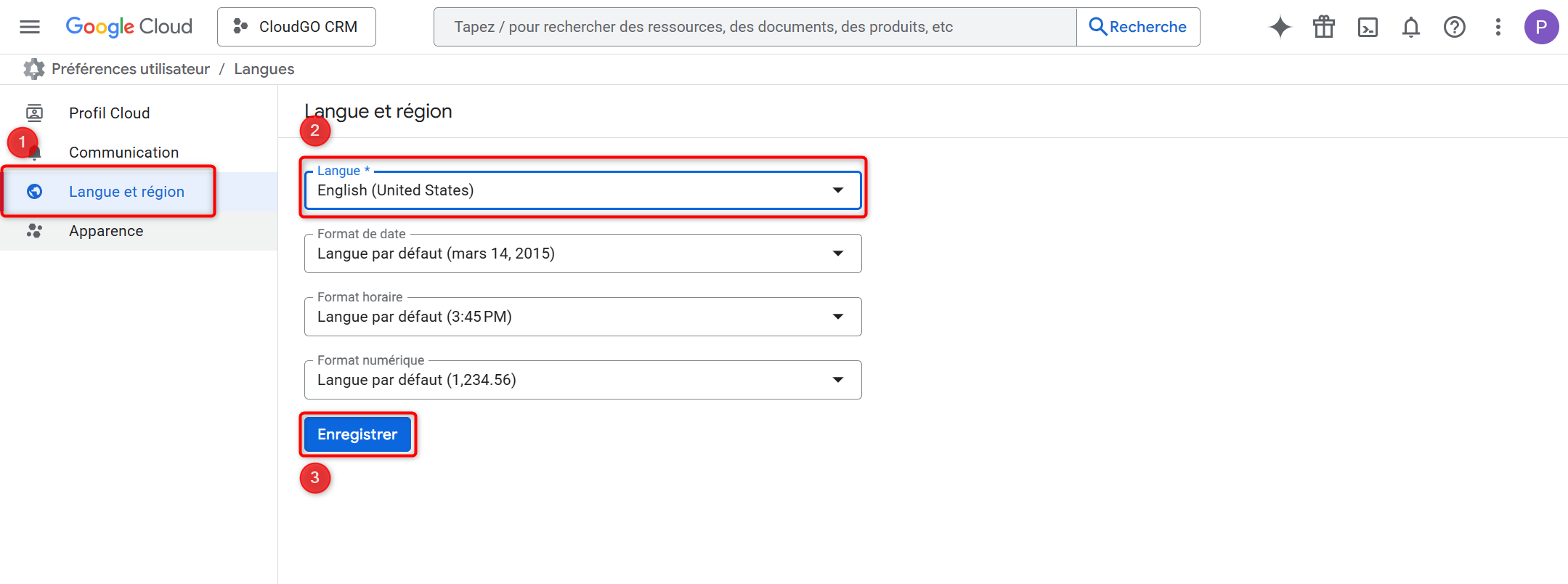Click the Gemini sparkle icon
Screen dimensions: 1568x584
click(x=1280, y=27)
